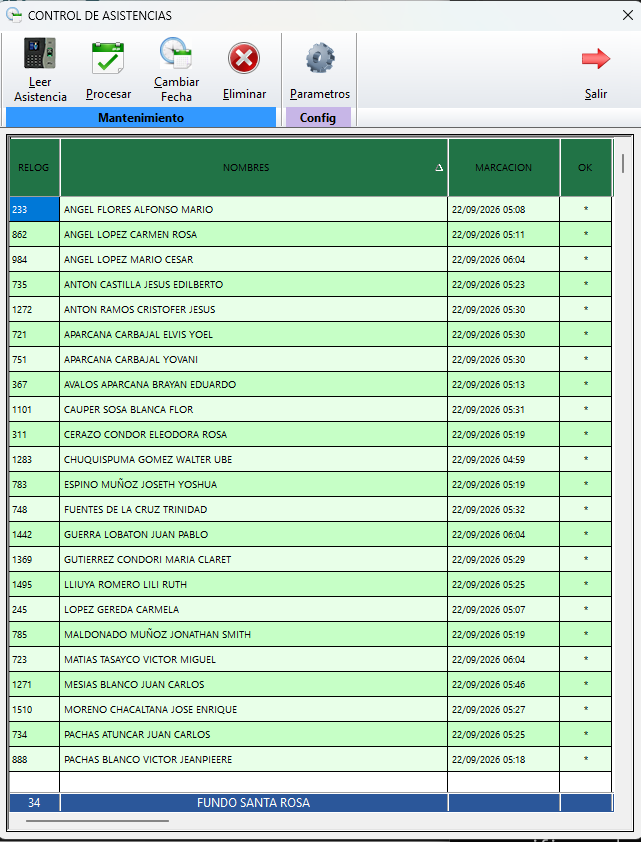641x842 pixels.
Task: Click the Salir red arrow icon
Action: [x=596, y=59]
